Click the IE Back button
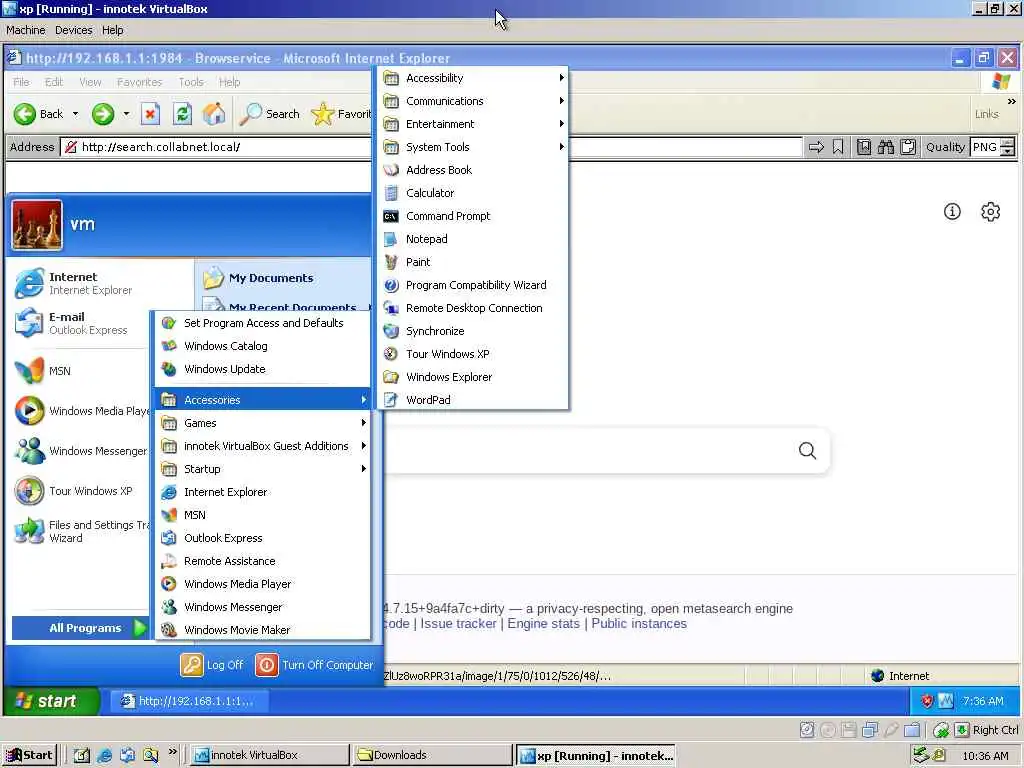Viewport: 1024px width, 768px height. tap(39, 114)
